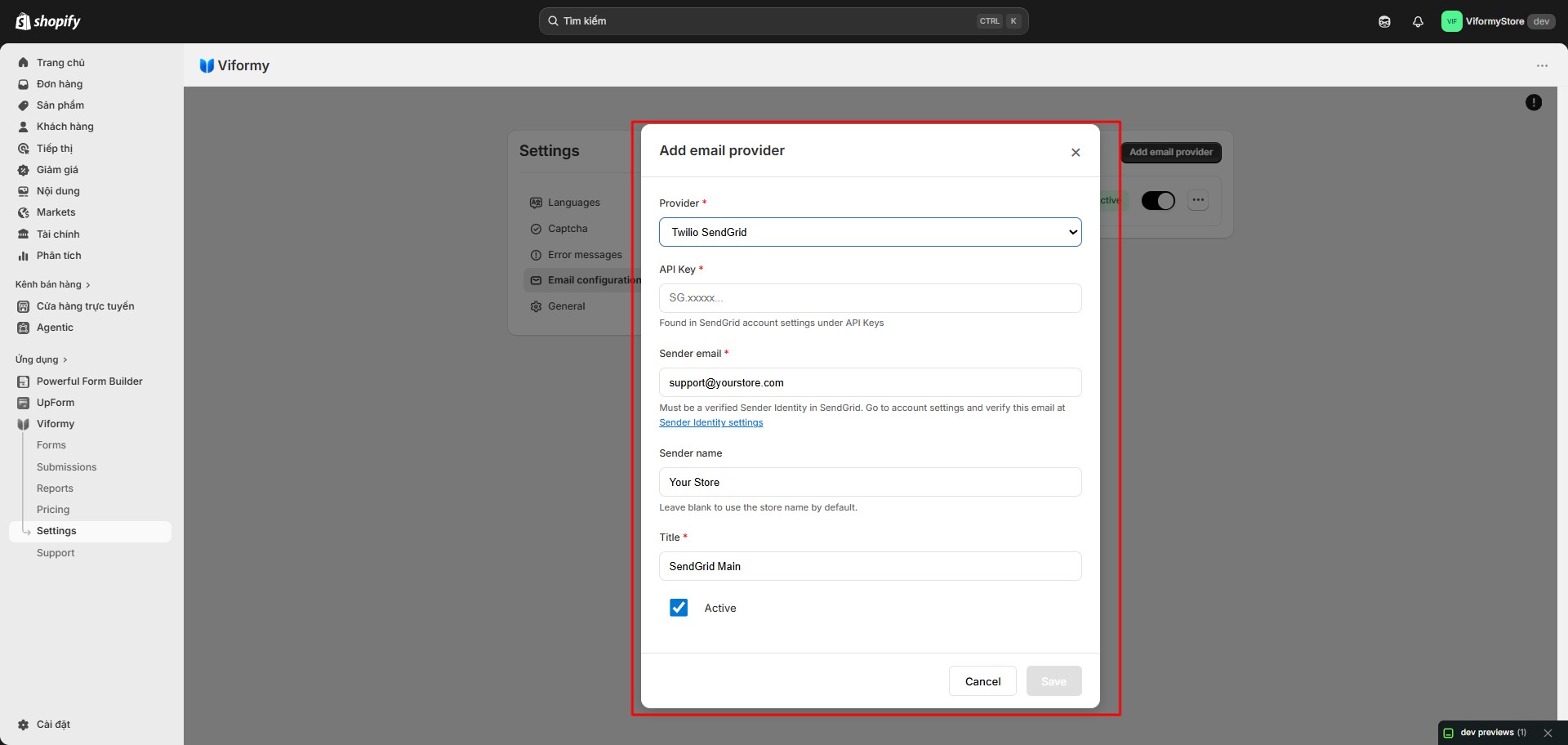1568x745 pixels.
Task: Click the Phân tích chart icon
Action: [24, 256]
